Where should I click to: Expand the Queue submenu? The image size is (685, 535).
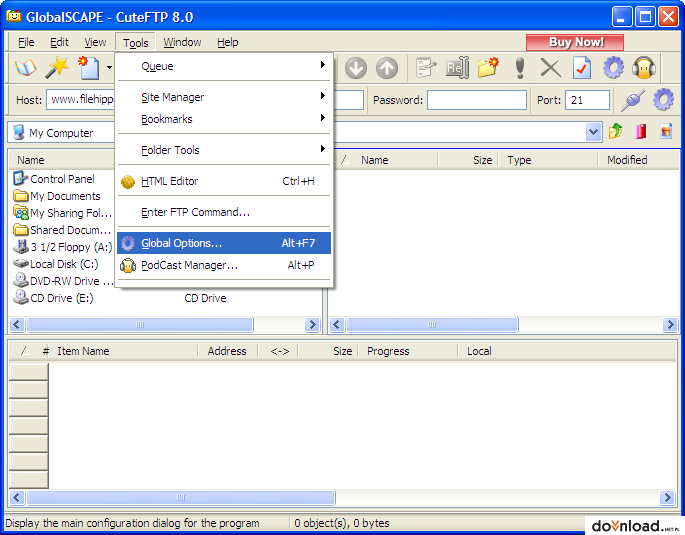223,66
